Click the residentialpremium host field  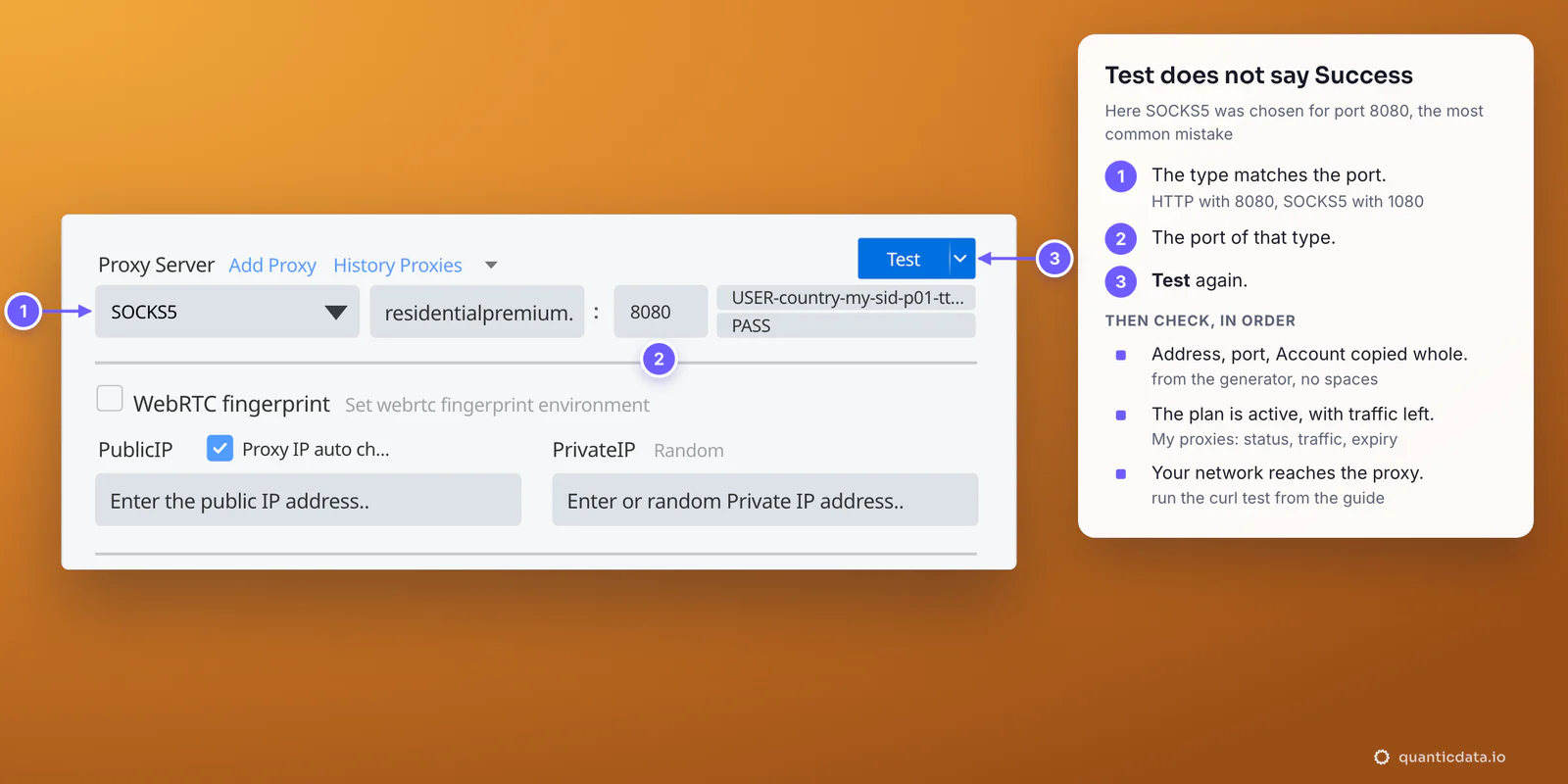click(477, 312)
